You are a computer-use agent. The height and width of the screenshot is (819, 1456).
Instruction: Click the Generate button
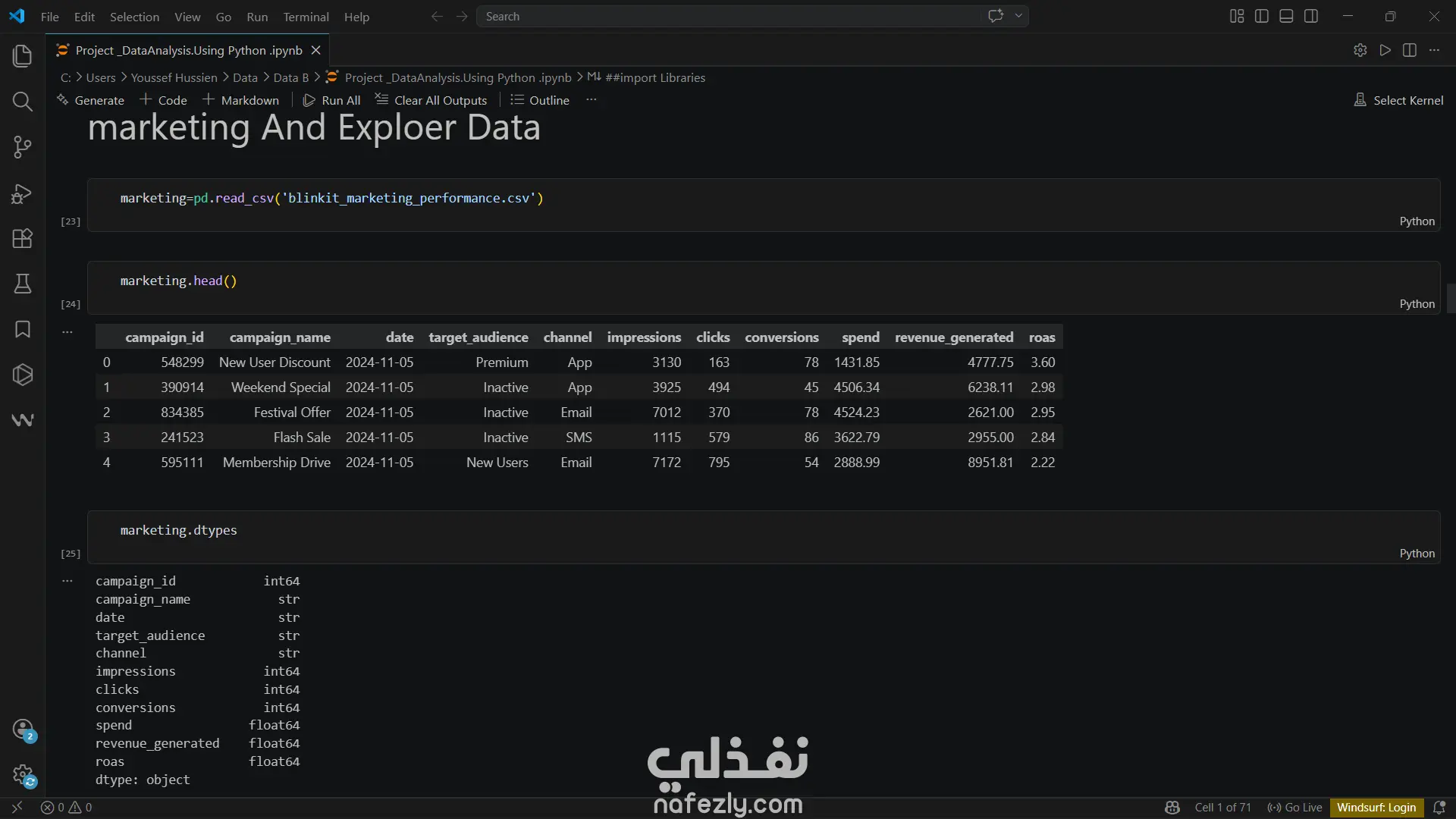point(90,100)
